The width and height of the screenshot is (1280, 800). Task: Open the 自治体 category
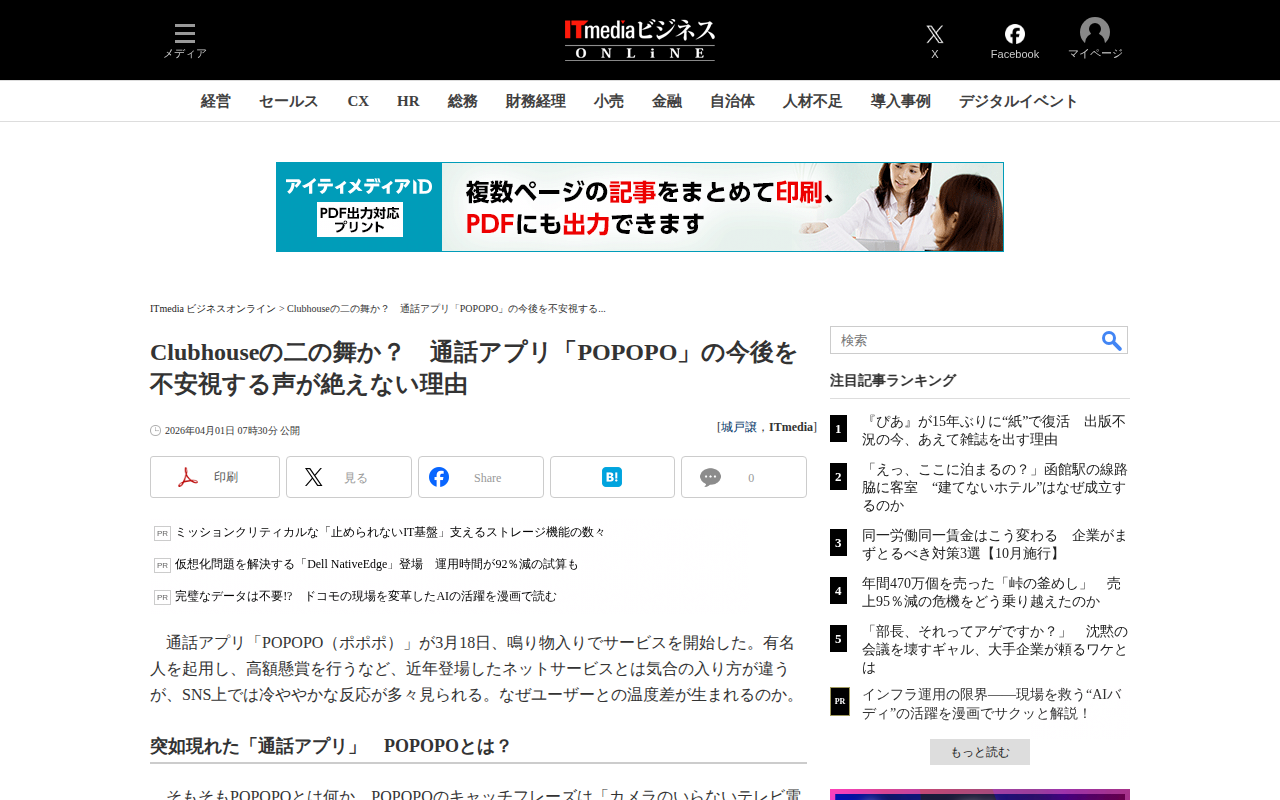click(x=733, y=101)
